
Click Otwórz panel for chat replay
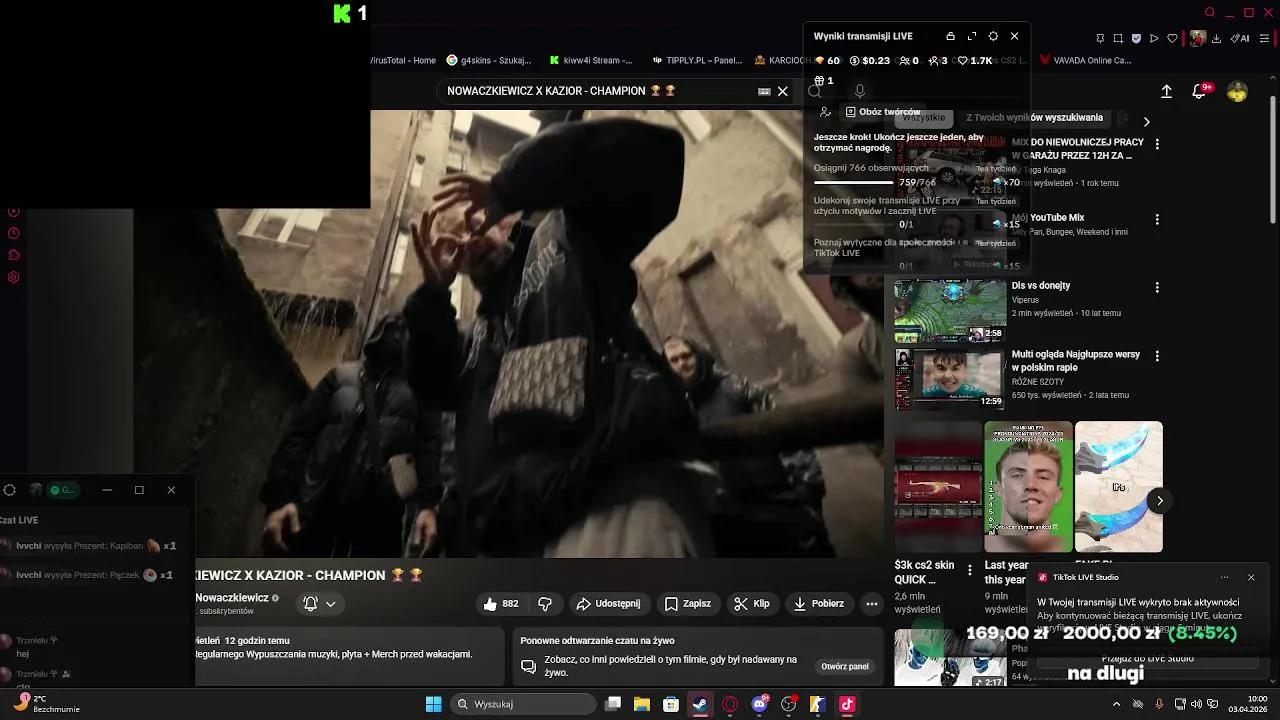click(x=845, y=666)
